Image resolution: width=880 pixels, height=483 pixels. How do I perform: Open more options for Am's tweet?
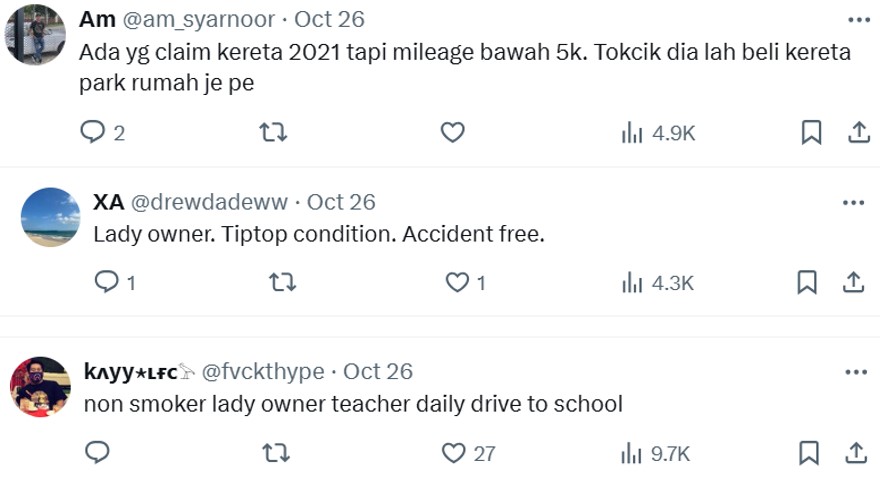(859, 20)
